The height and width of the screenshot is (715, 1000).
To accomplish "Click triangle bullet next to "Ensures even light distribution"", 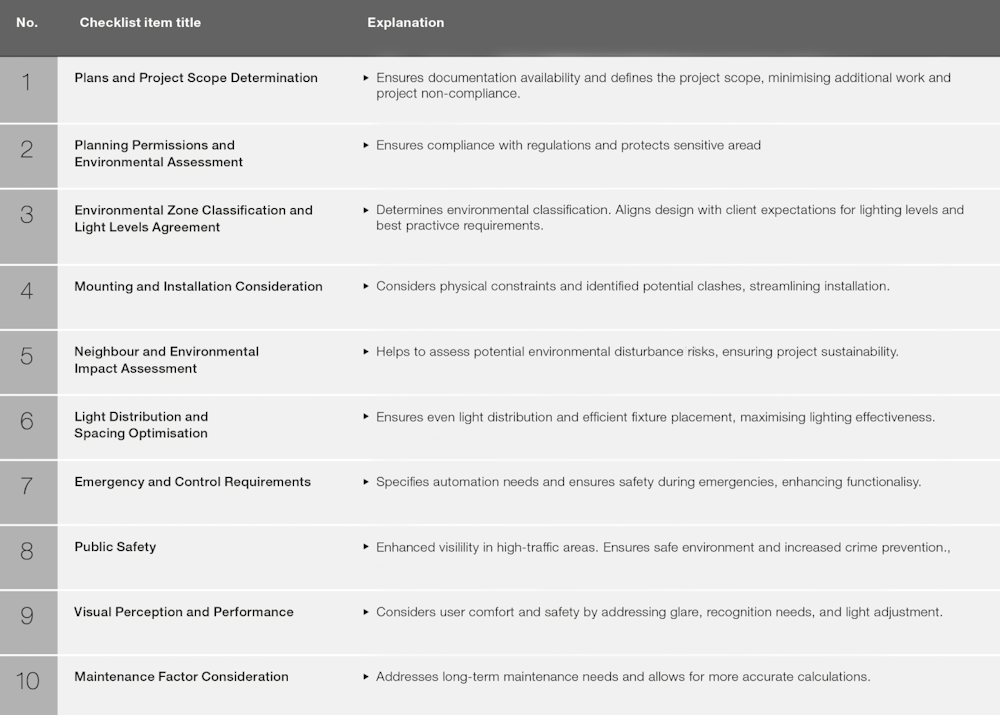I will point(366,417).
